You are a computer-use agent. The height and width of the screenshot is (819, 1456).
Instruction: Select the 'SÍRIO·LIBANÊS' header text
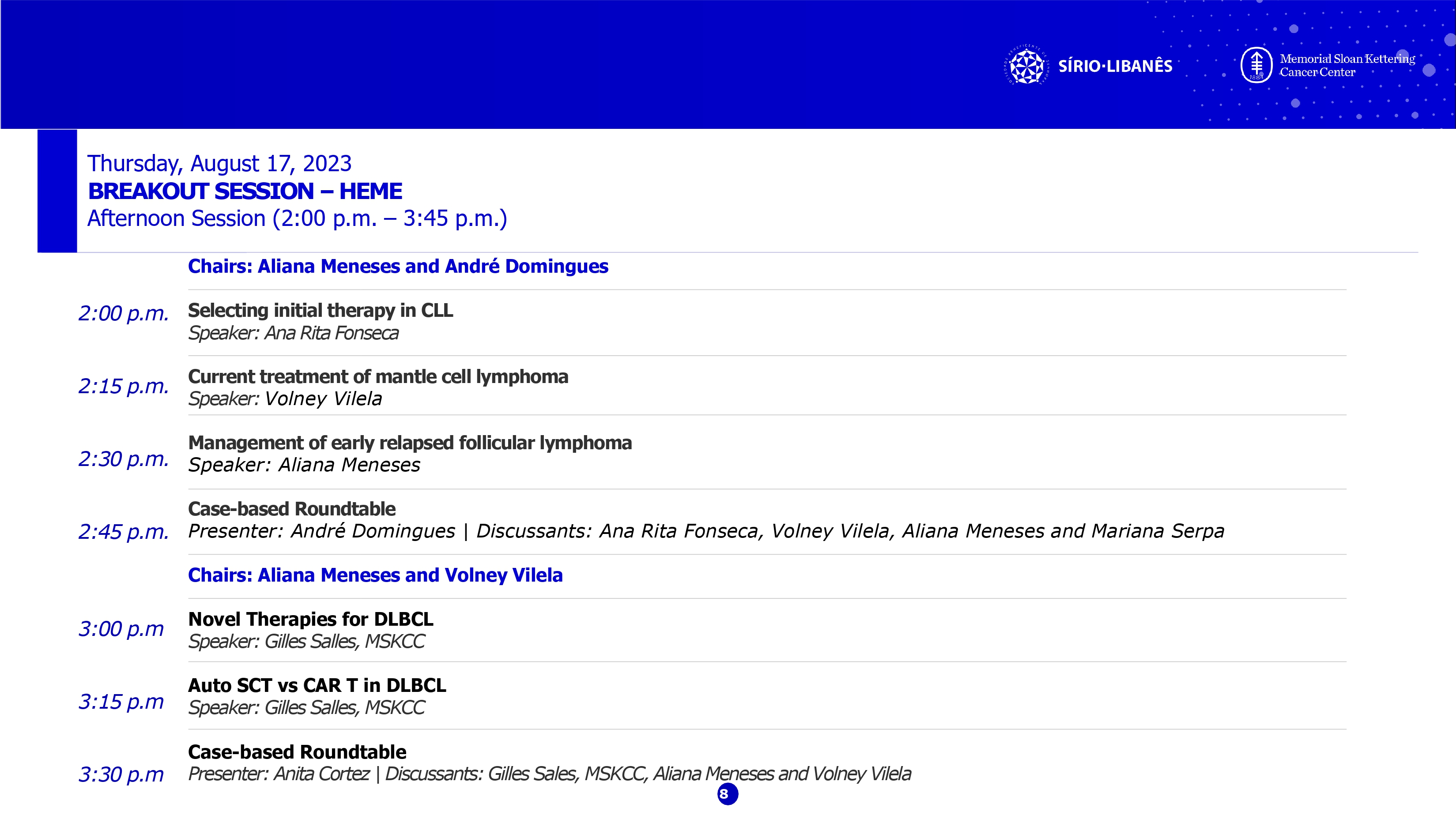1115,65
